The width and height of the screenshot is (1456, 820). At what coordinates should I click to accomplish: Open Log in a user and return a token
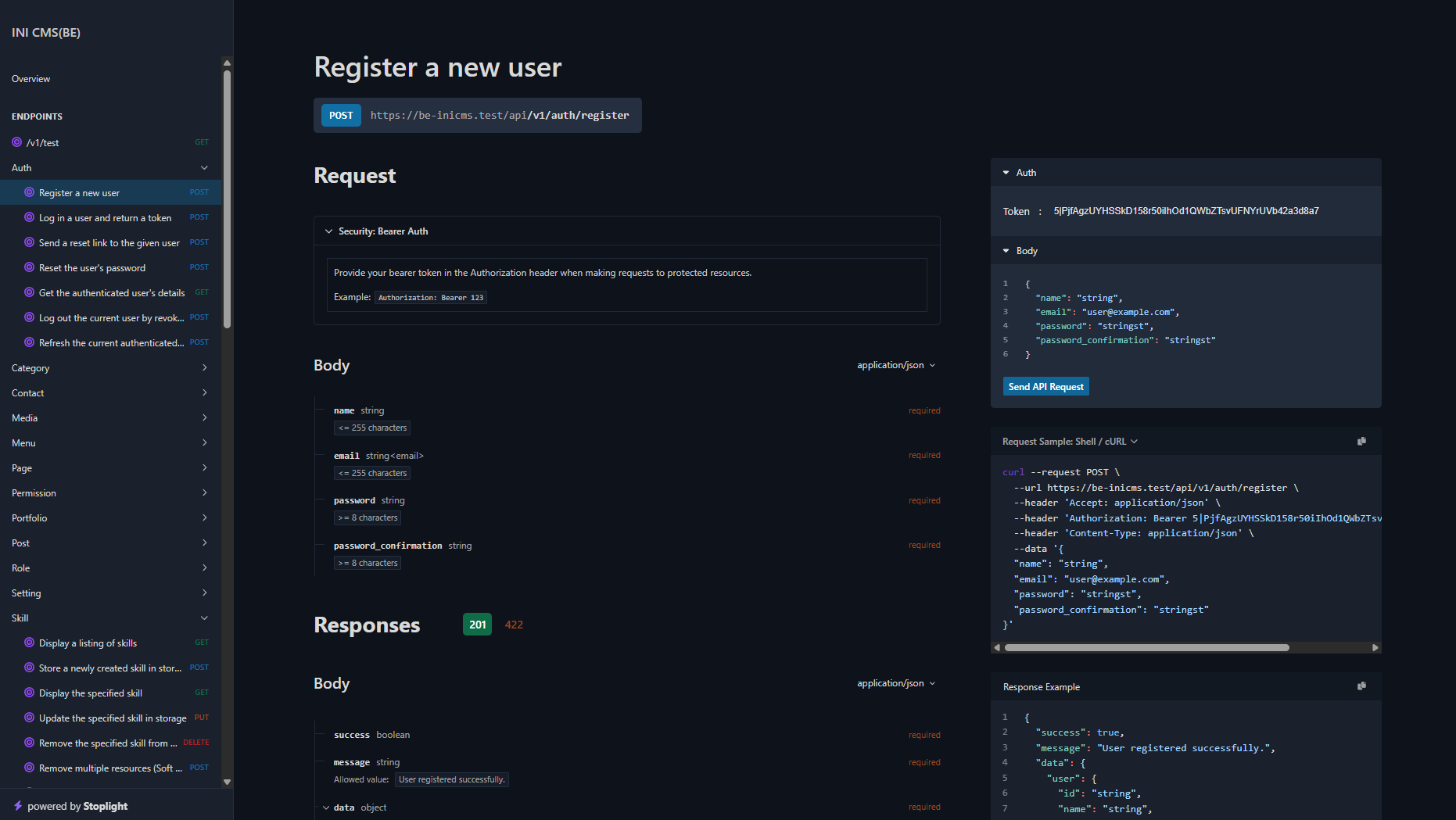(110, 218)
